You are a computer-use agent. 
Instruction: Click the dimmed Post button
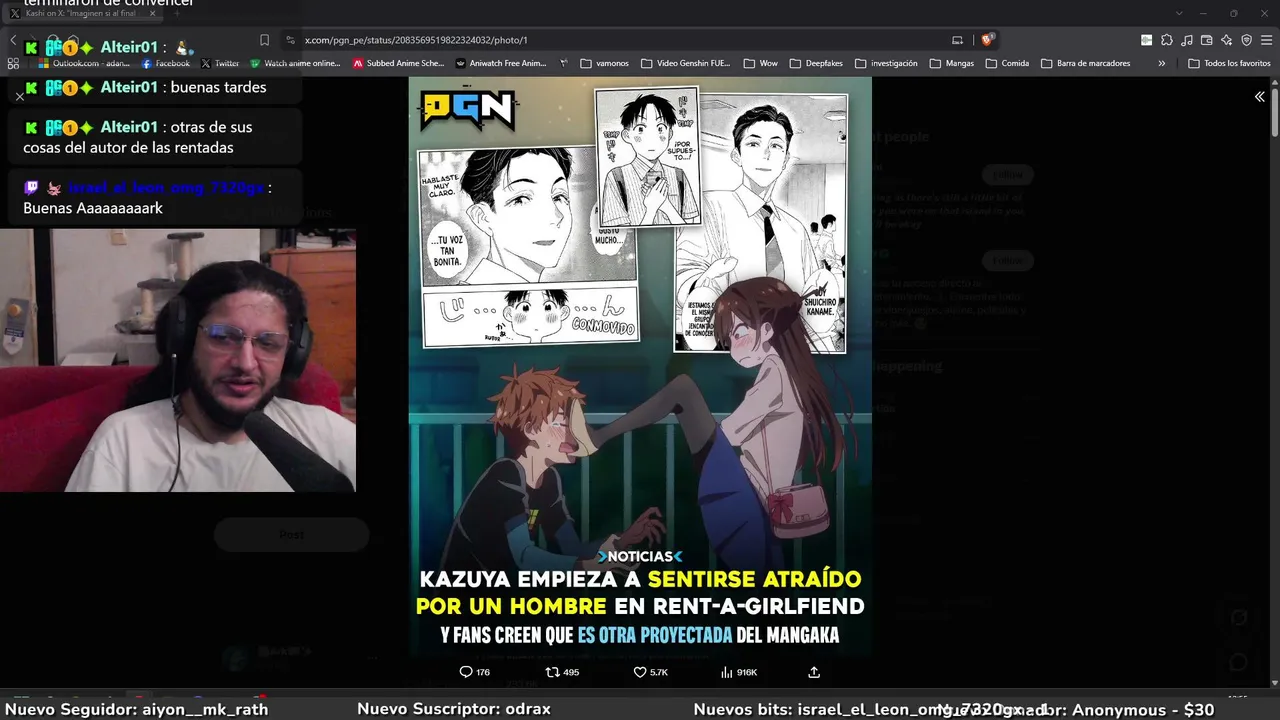coord(291,535)
